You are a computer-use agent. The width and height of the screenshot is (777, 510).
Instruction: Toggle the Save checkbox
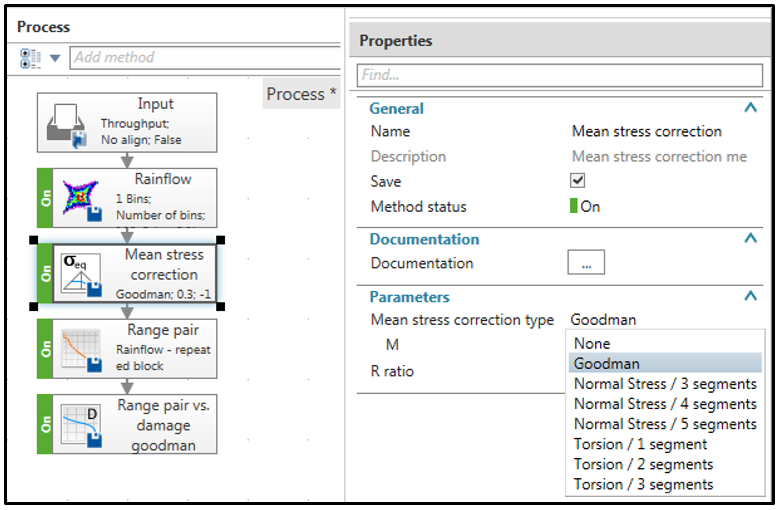[577, 181]
